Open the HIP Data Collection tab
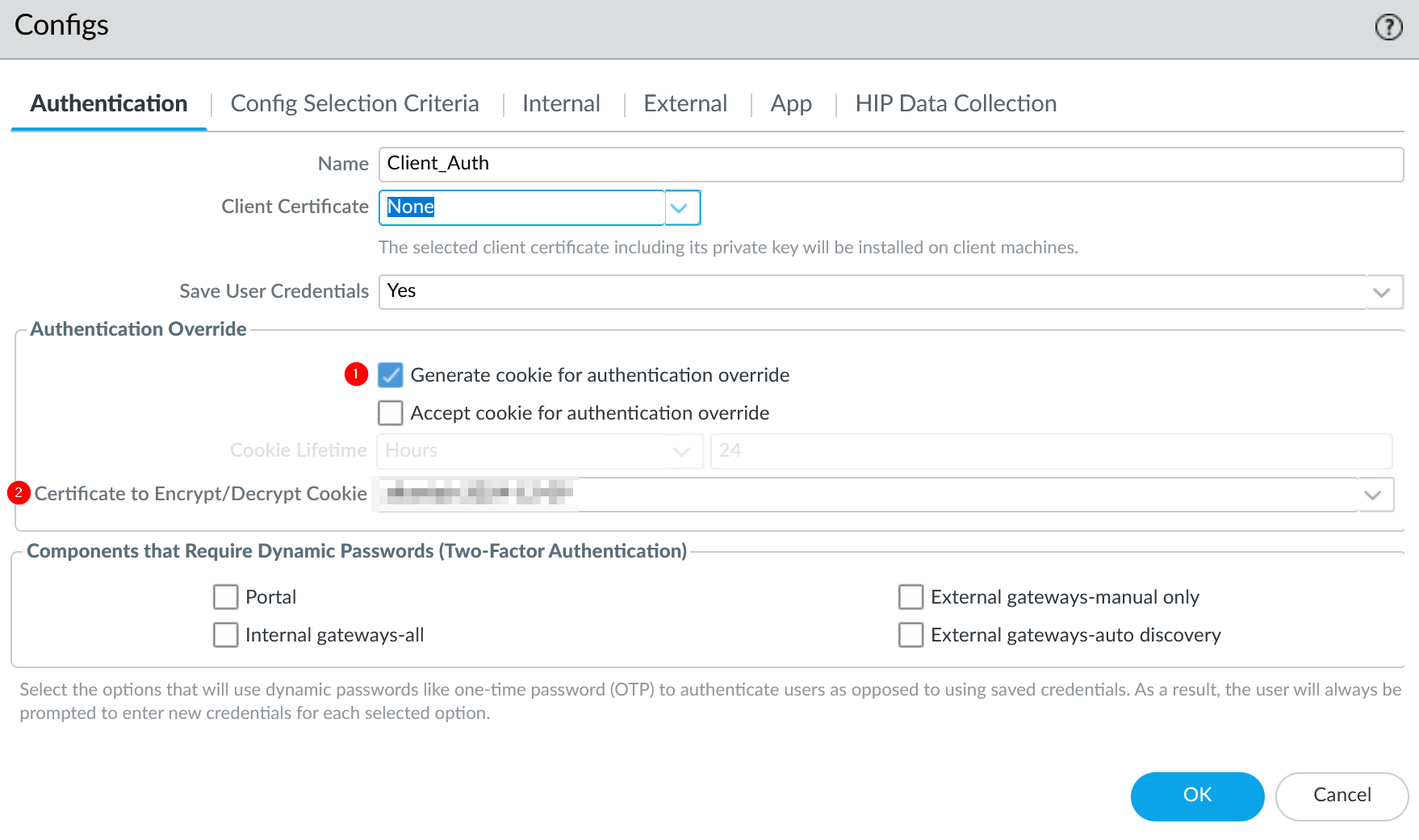Screen dimensions: 1419x840 point(956,104)
